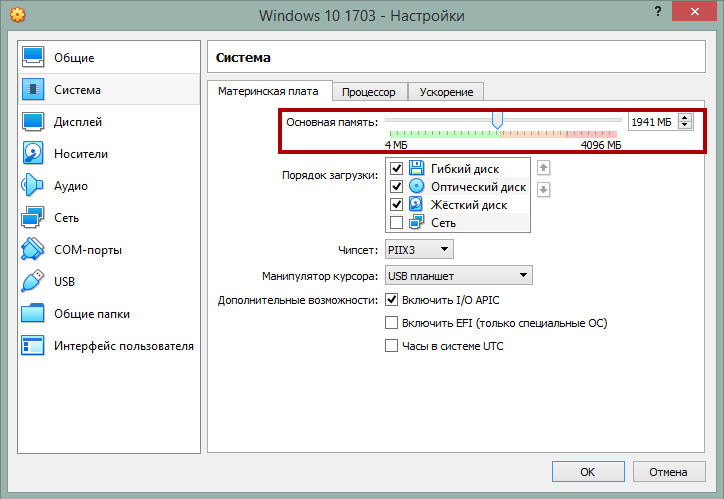
Task: Click the Общие monitor icon in sidebar
Action: (33, 57)
